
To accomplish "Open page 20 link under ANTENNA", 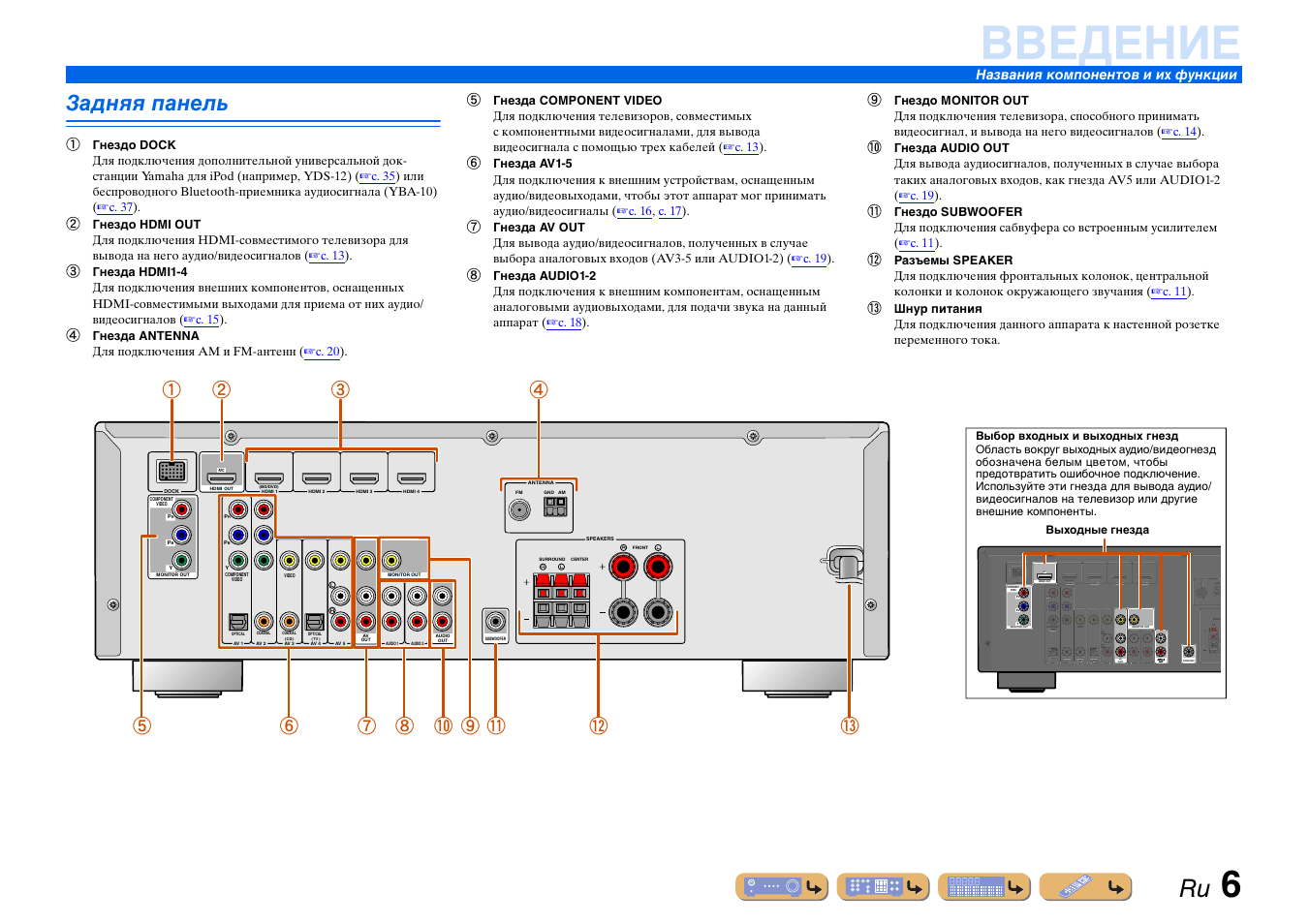I will pyautogui.click(x=323, y=352).
